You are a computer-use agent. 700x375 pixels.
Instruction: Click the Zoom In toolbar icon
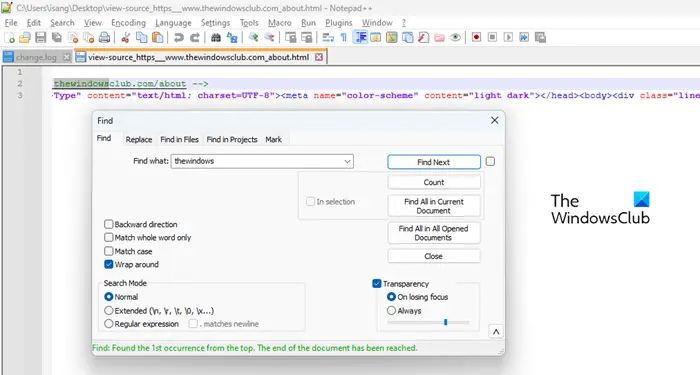253,38
